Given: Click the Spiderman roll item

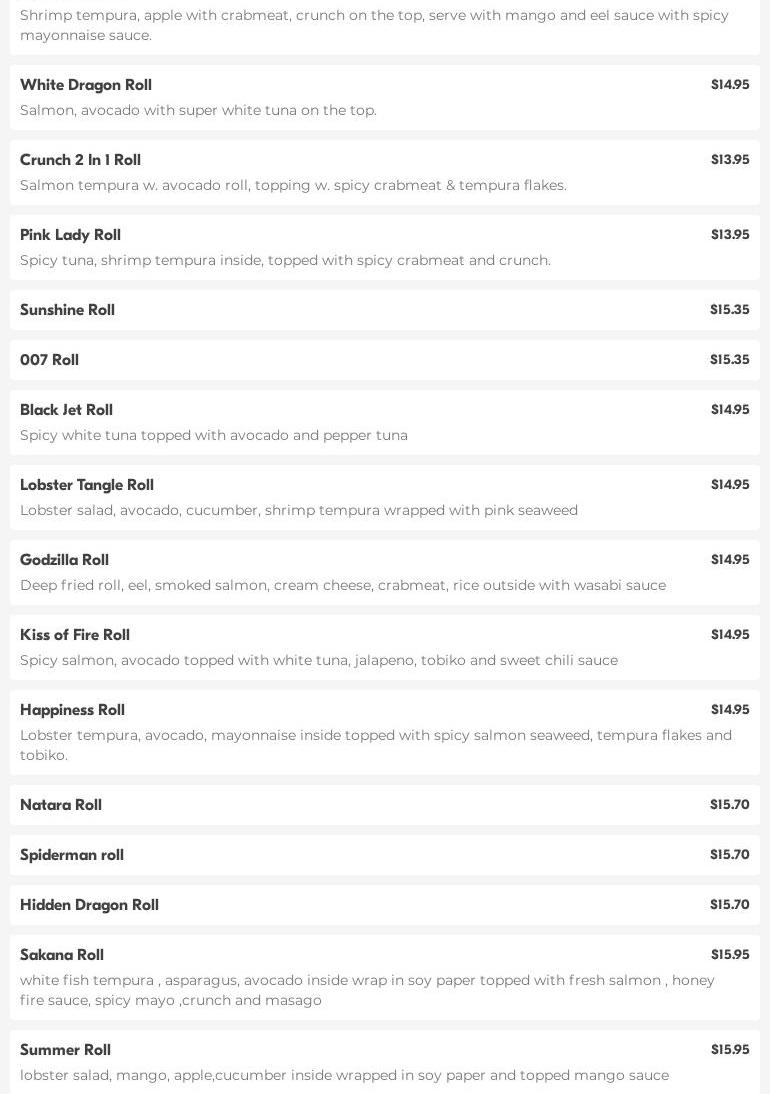Looking at the screenshot, I should [x=72, y=855].
